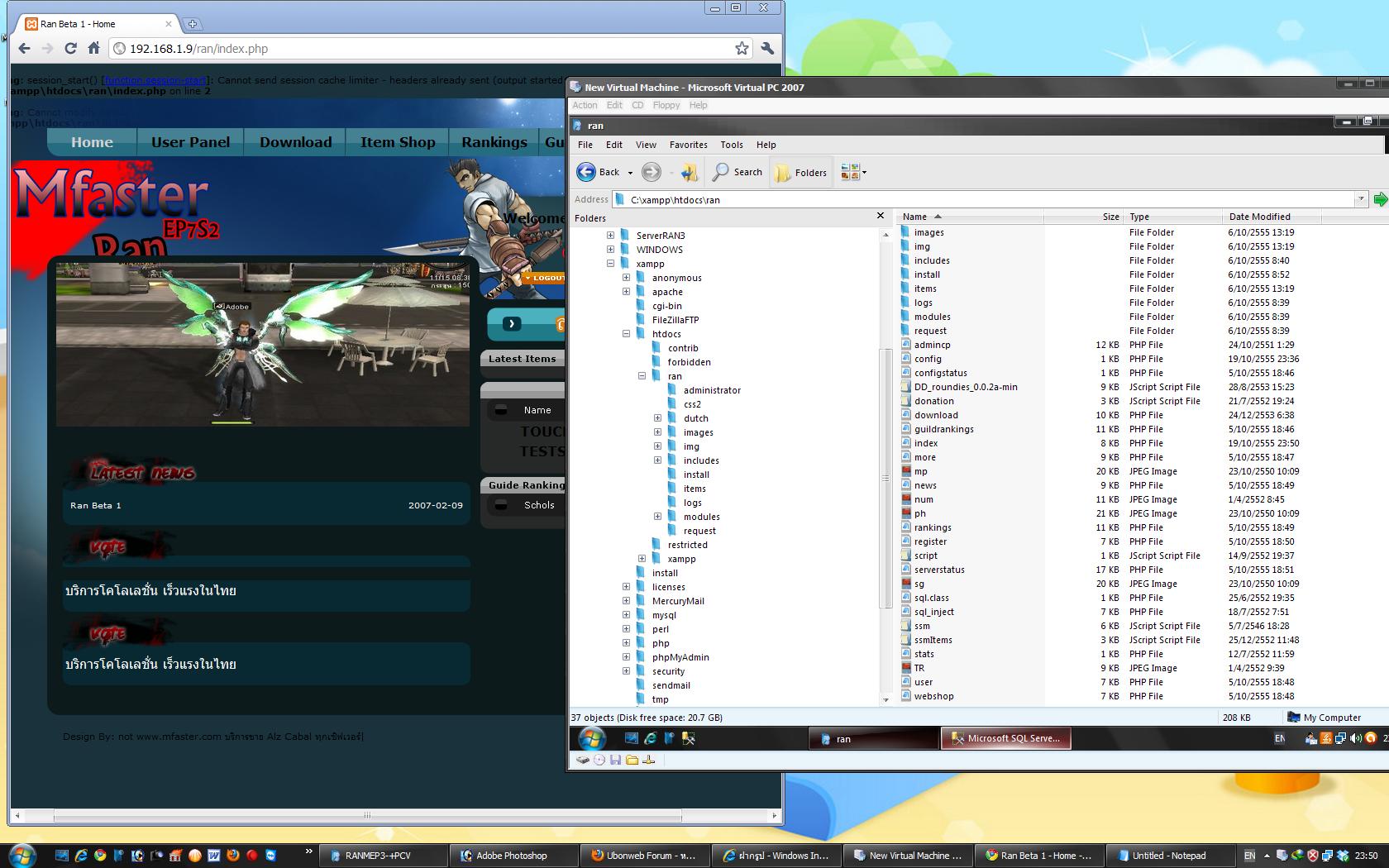Expand the ServerRAN3 folder in the tree
This screenshot has height=868, width=1389.
click(611, 236)
